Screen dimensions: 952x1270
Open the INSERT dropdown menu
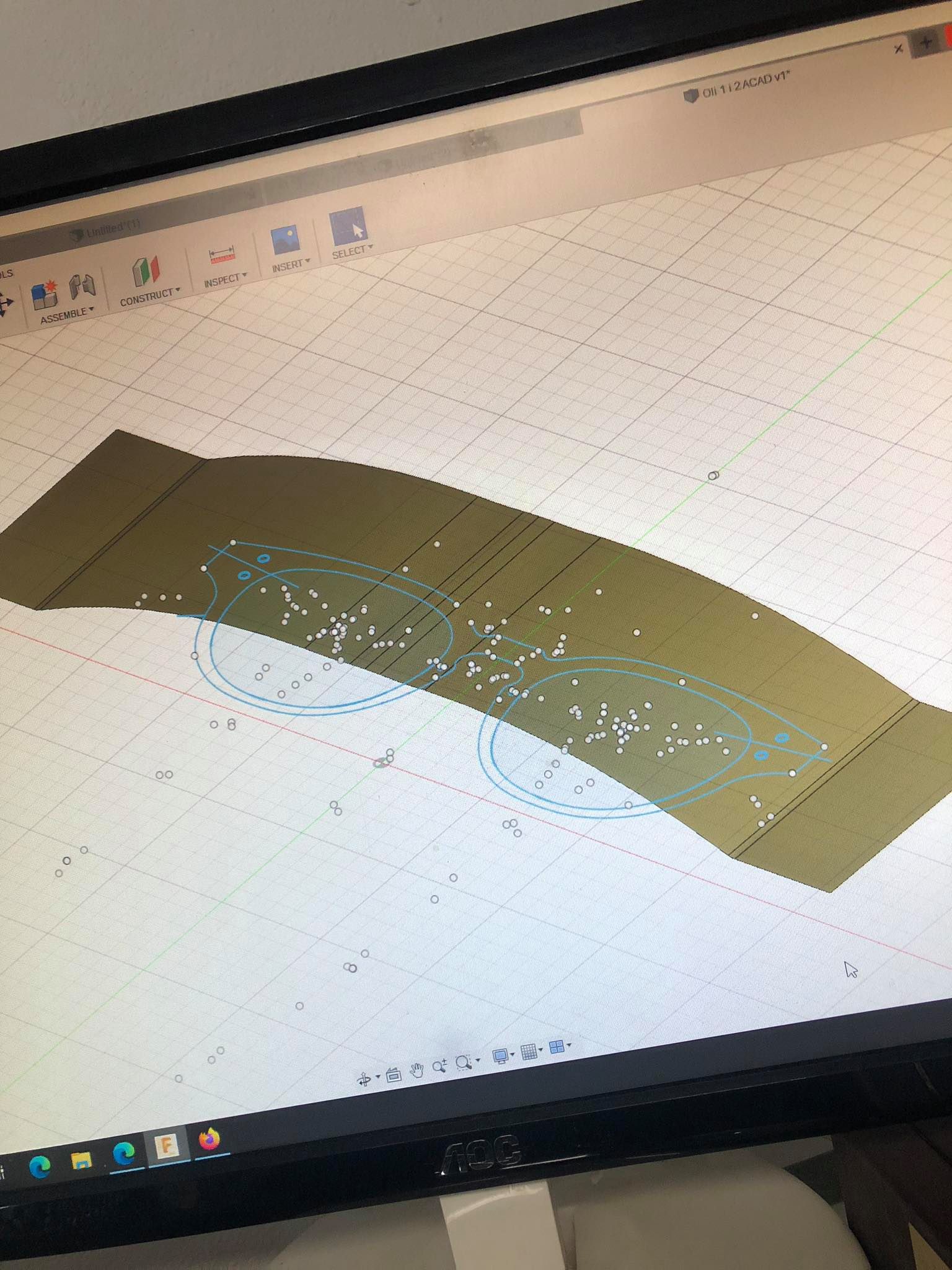point(291,265)
